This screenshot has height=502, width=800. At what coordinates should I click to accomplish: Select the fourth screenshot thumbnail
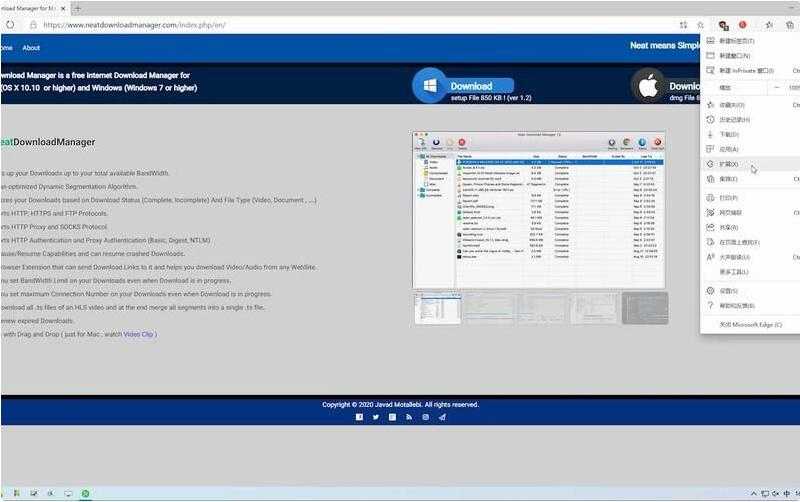pyautogui.click(x=594, y=308)
